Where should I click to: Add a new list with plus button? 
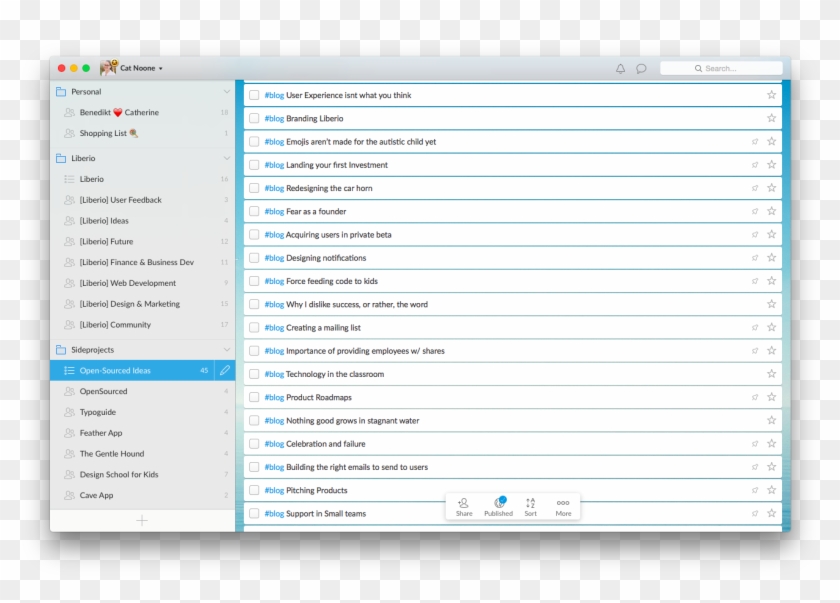142,520
